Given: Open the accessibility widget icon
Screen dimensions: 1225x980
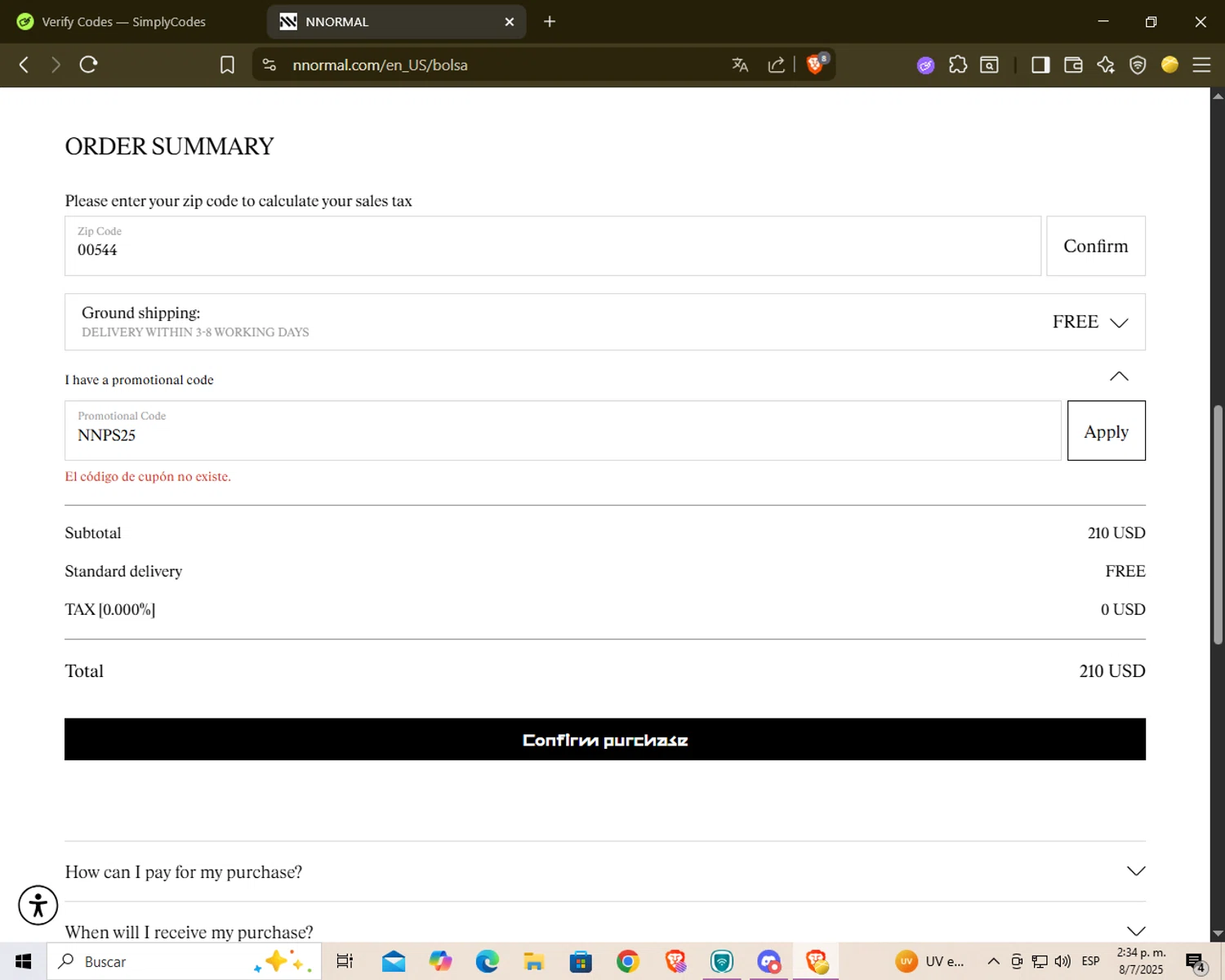Looking at the screenshot, I should pos(38,905).
